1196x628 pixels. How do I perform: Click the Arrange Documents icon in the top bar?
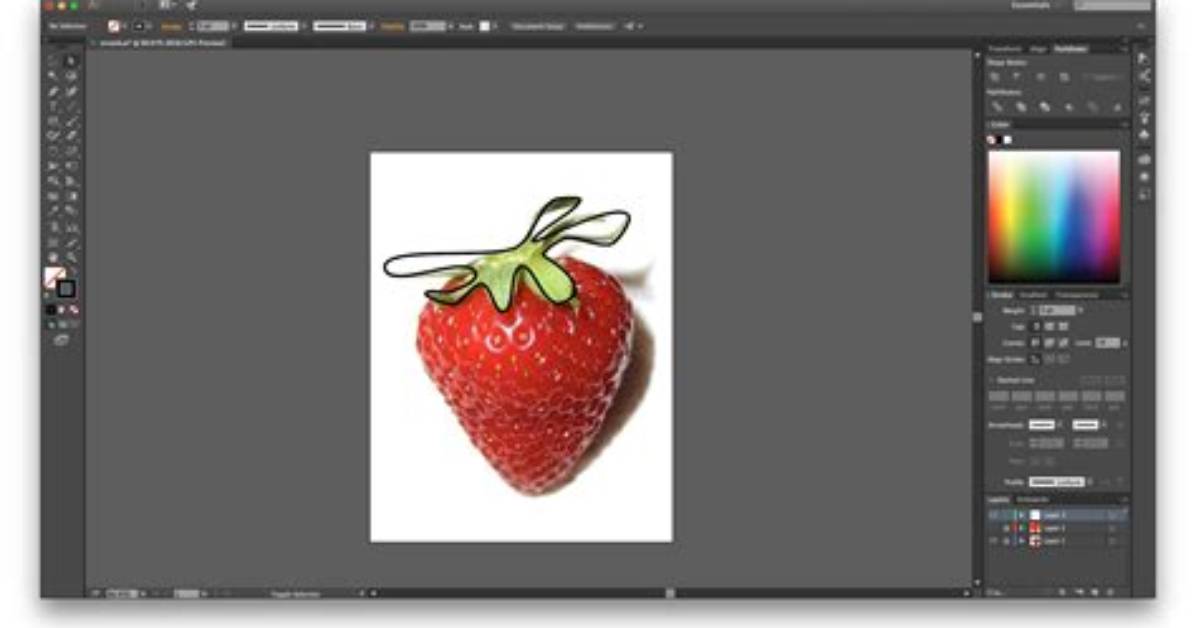[x=166, y=5]
